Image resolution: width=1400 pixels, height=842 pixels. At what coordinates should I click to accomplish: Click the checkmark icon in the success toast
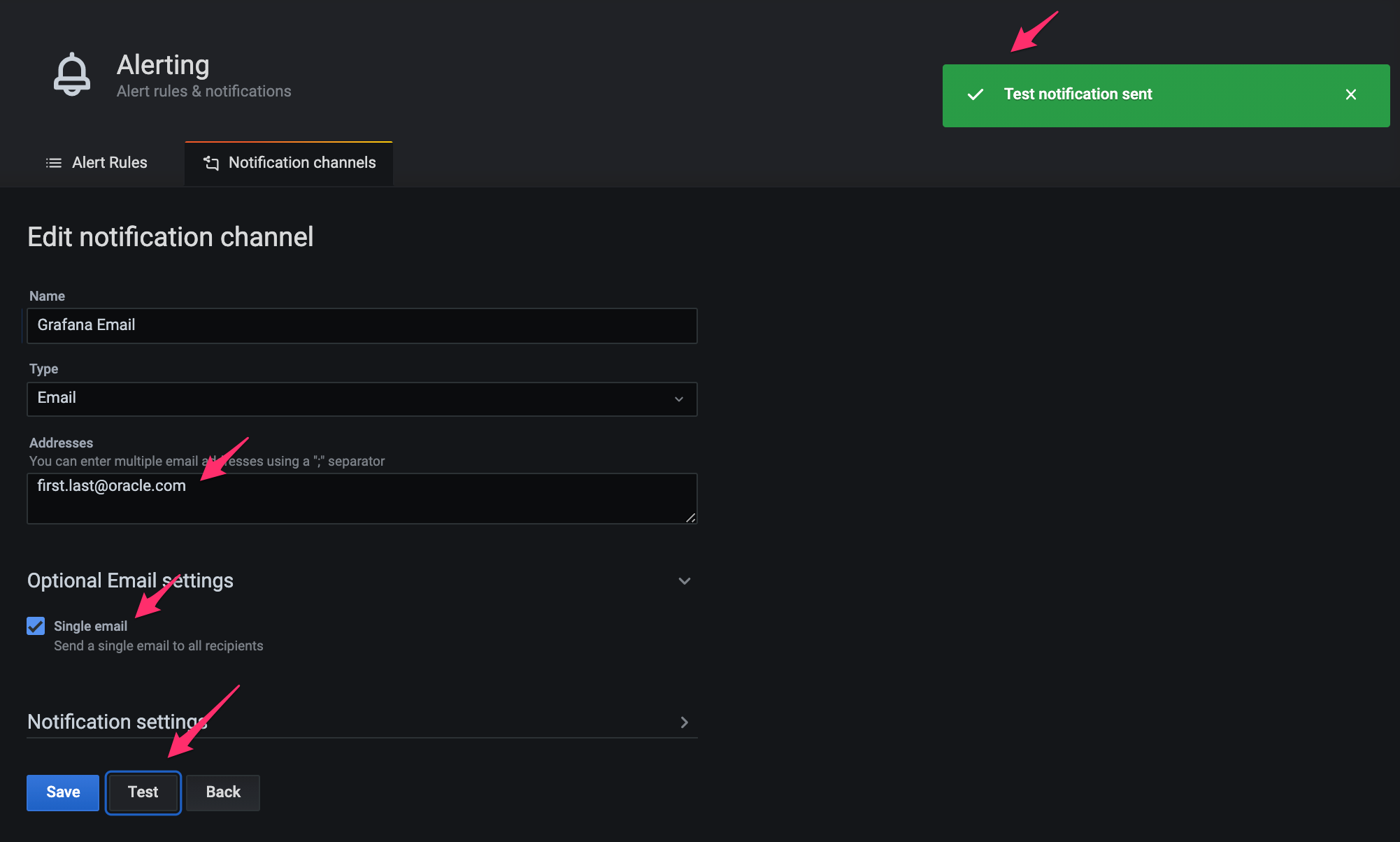click(975, 94)
